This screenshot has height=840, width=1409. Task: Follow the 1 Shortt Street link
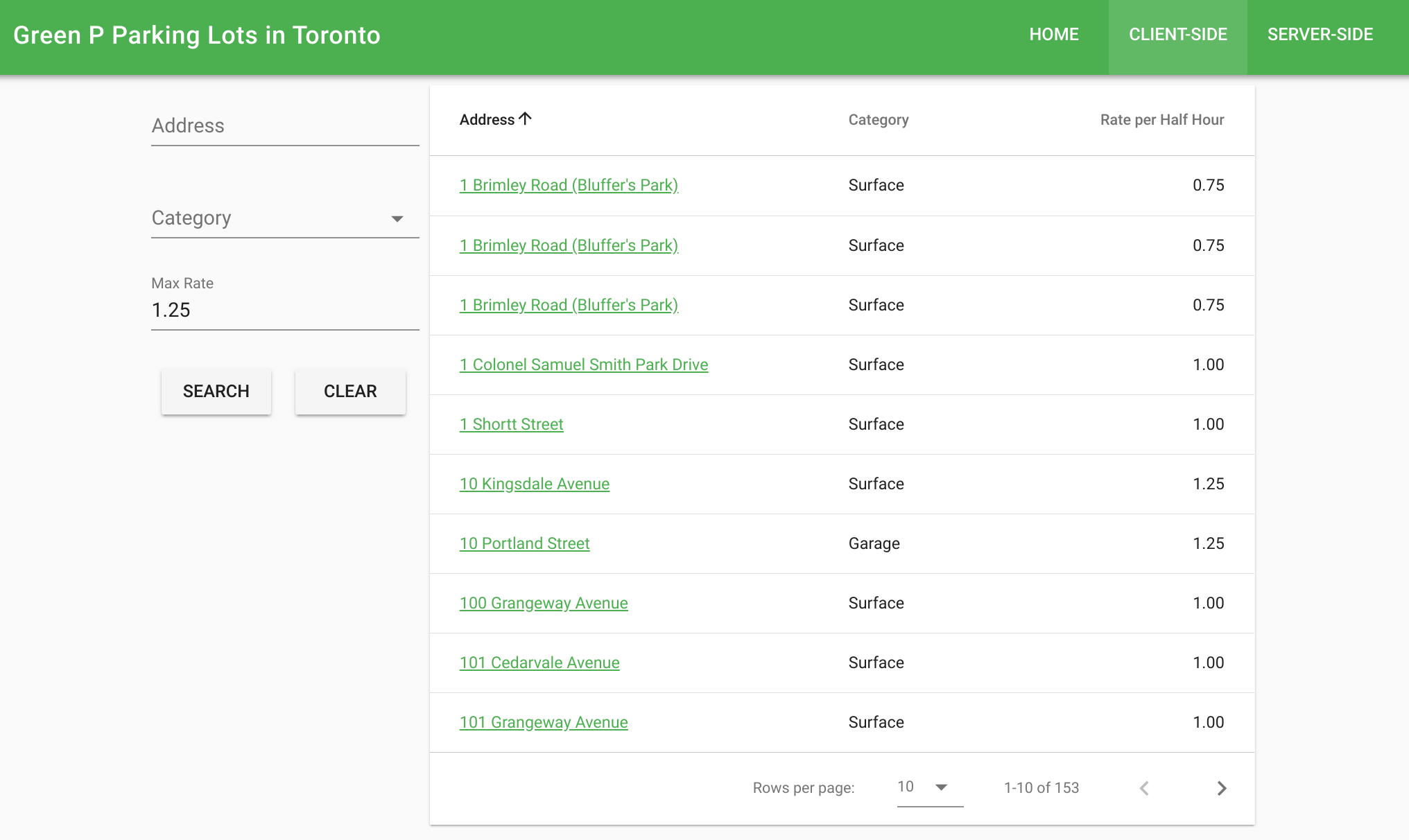coord(511,424)
